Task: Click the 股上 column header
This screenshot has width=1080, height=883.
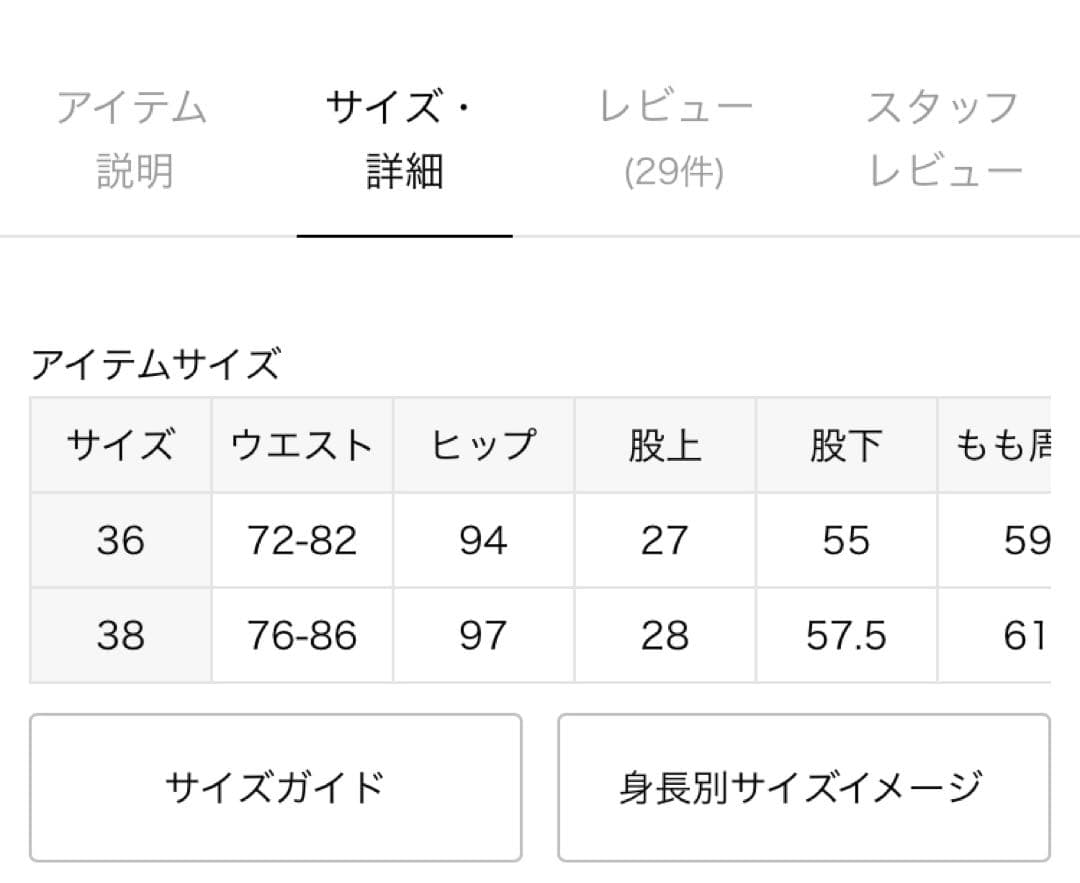Action: point(665,445)
